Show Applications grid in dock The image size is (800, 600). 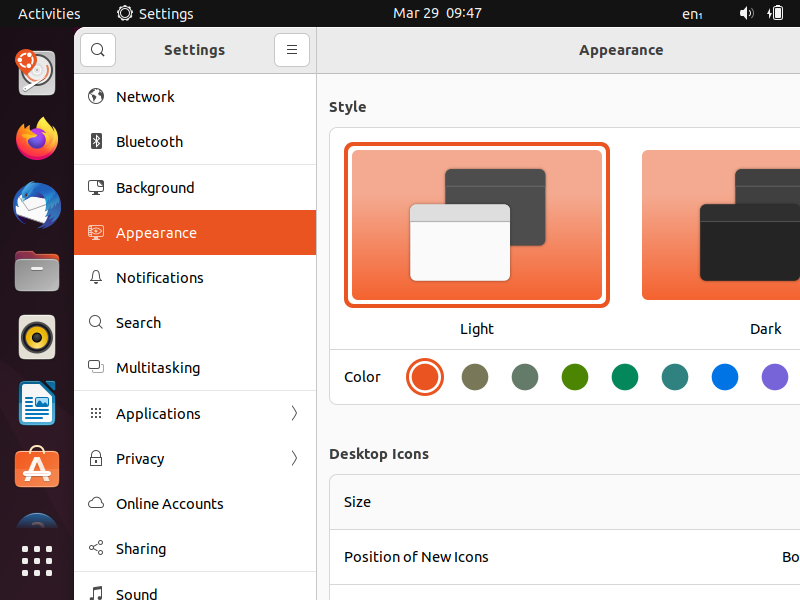tap(37, 561)
